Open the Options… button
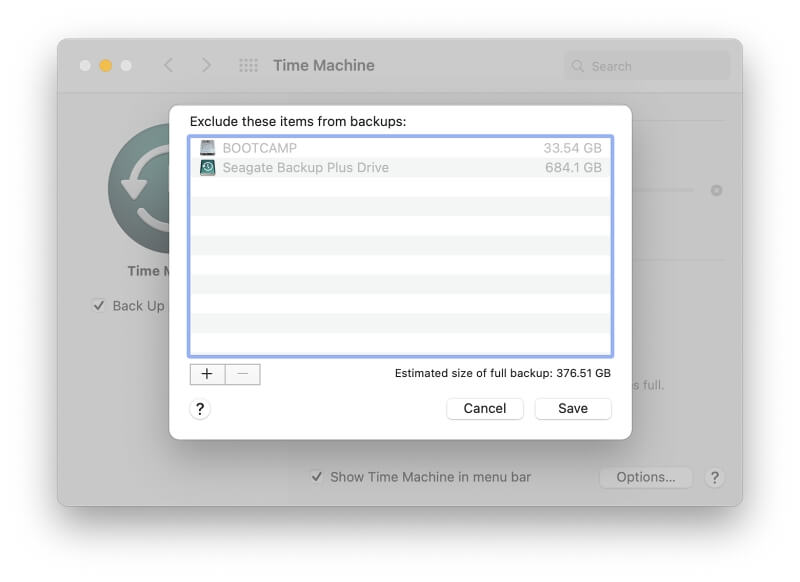Image resolution: width=800 pixels, height=582 pixels. click(646, 477)
